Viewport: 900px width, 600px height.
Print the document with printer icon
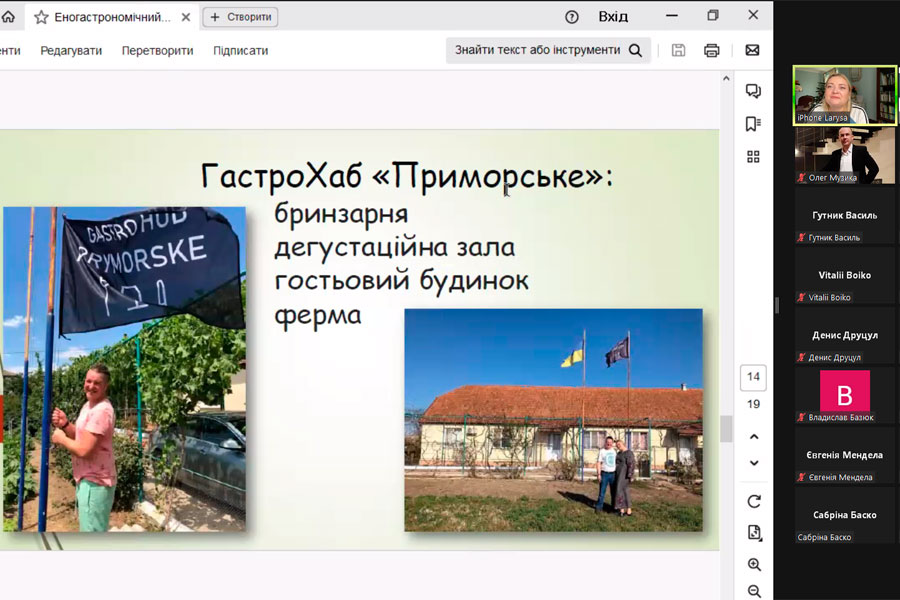[711, 51]
